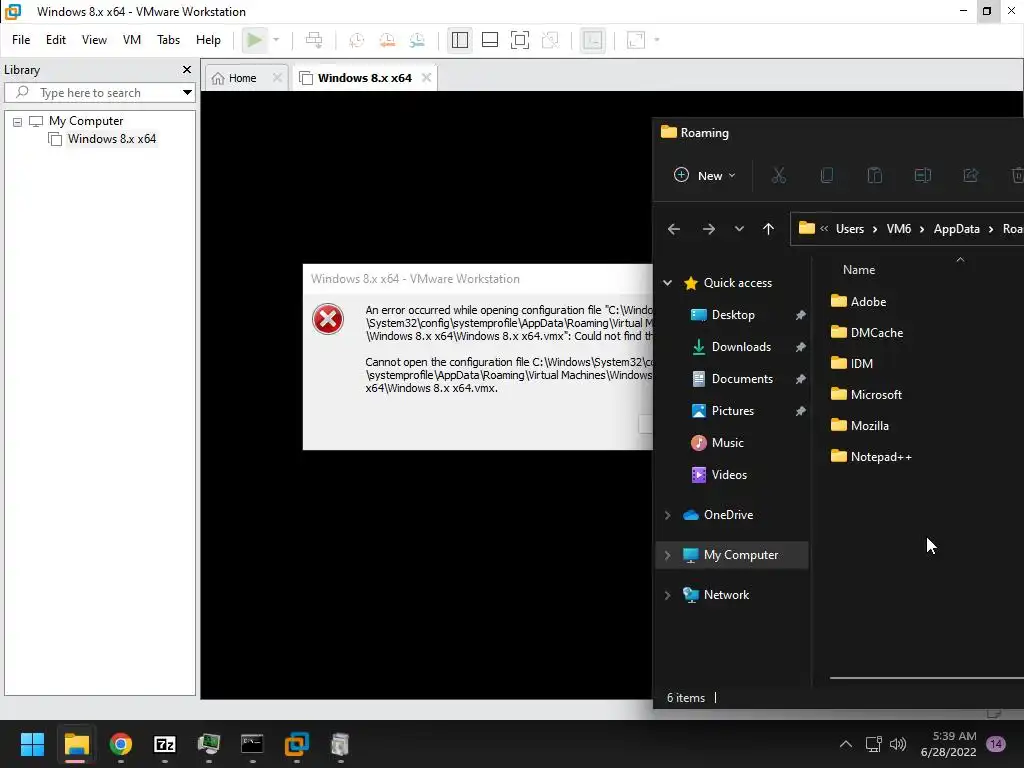The width and height of the screenshot is (1024, 768).
Task: Go up one folder level in Explorer
Action: coord(769,229)
